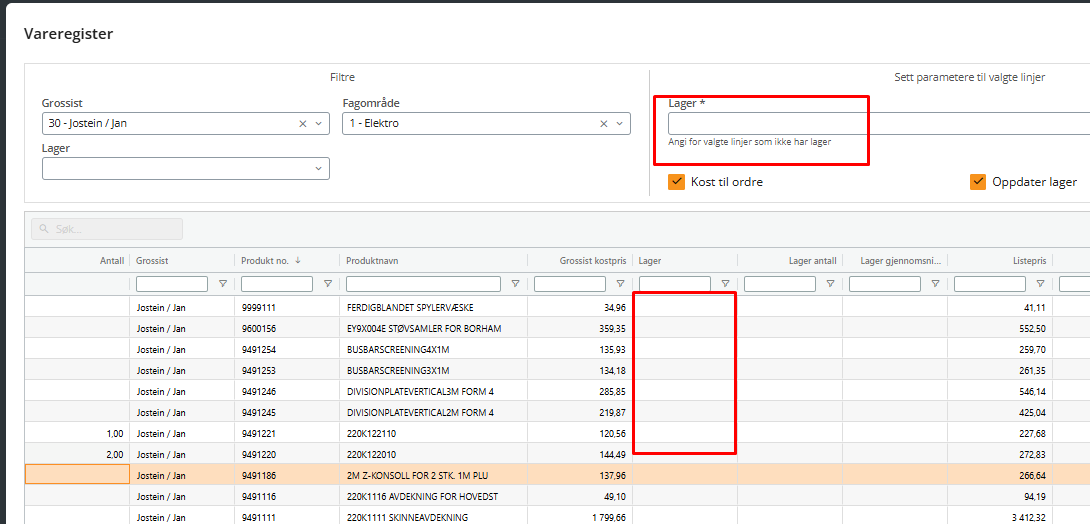Viewport: 1090px width, 524px height.
Task: Toggle the Kost til ordre checkbox
Action: pyautogui.click(x=676, y=182)
